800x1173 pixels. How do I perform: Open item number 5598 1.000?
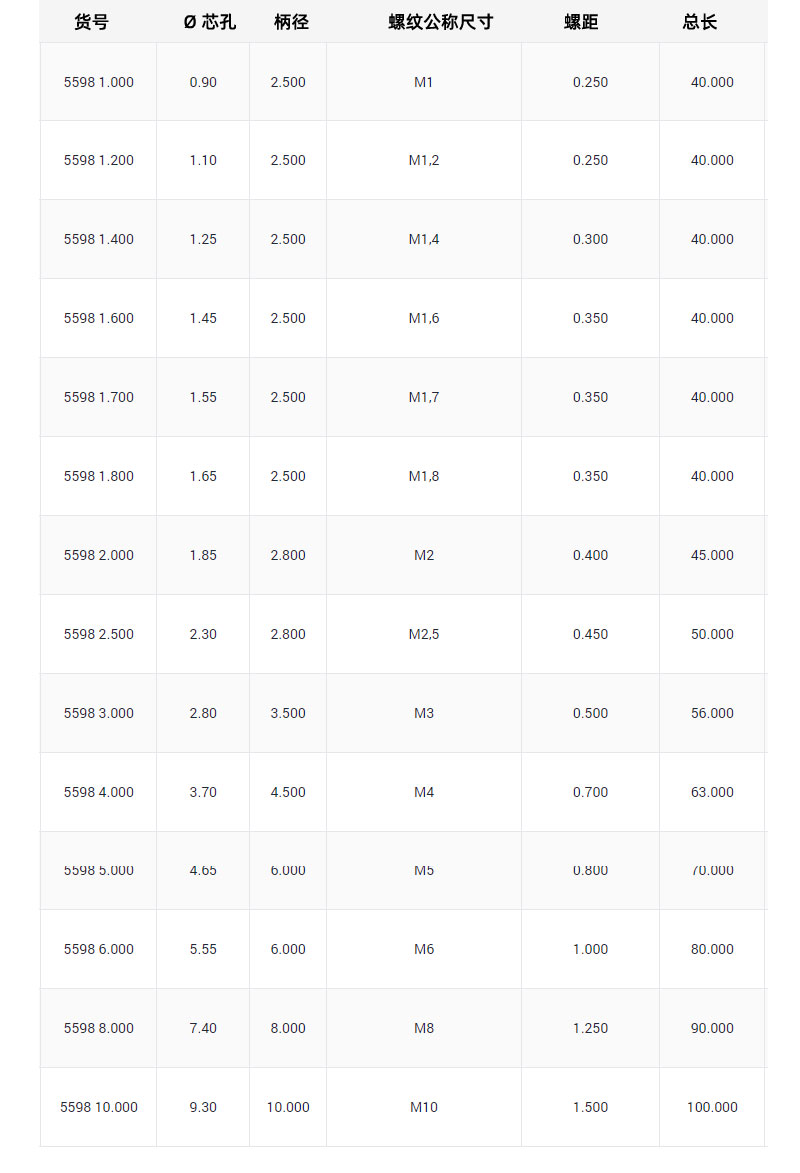(x=98, y=82)
